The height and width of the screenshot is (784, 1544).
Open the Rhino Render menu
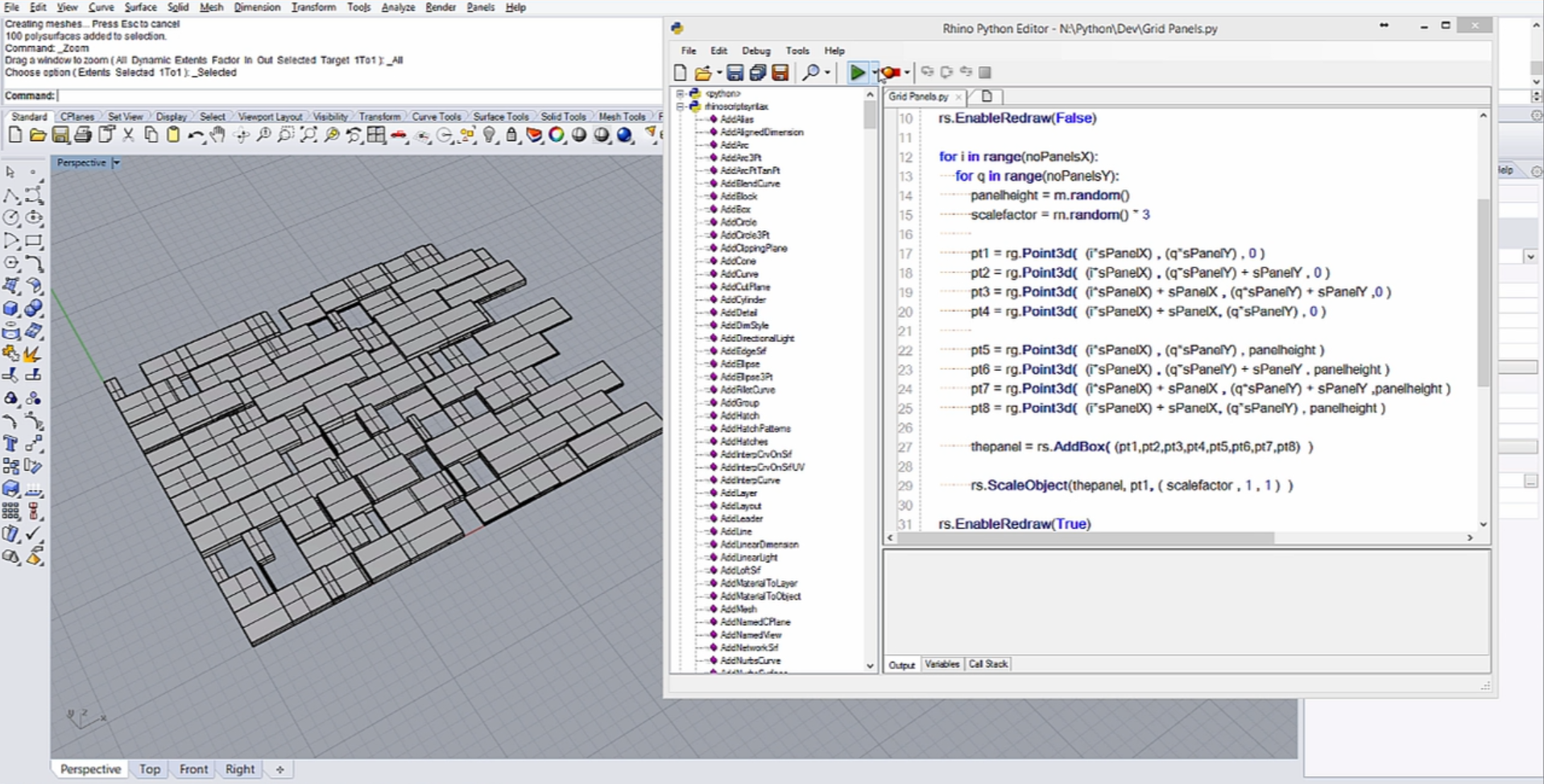(x=440, y=7)
